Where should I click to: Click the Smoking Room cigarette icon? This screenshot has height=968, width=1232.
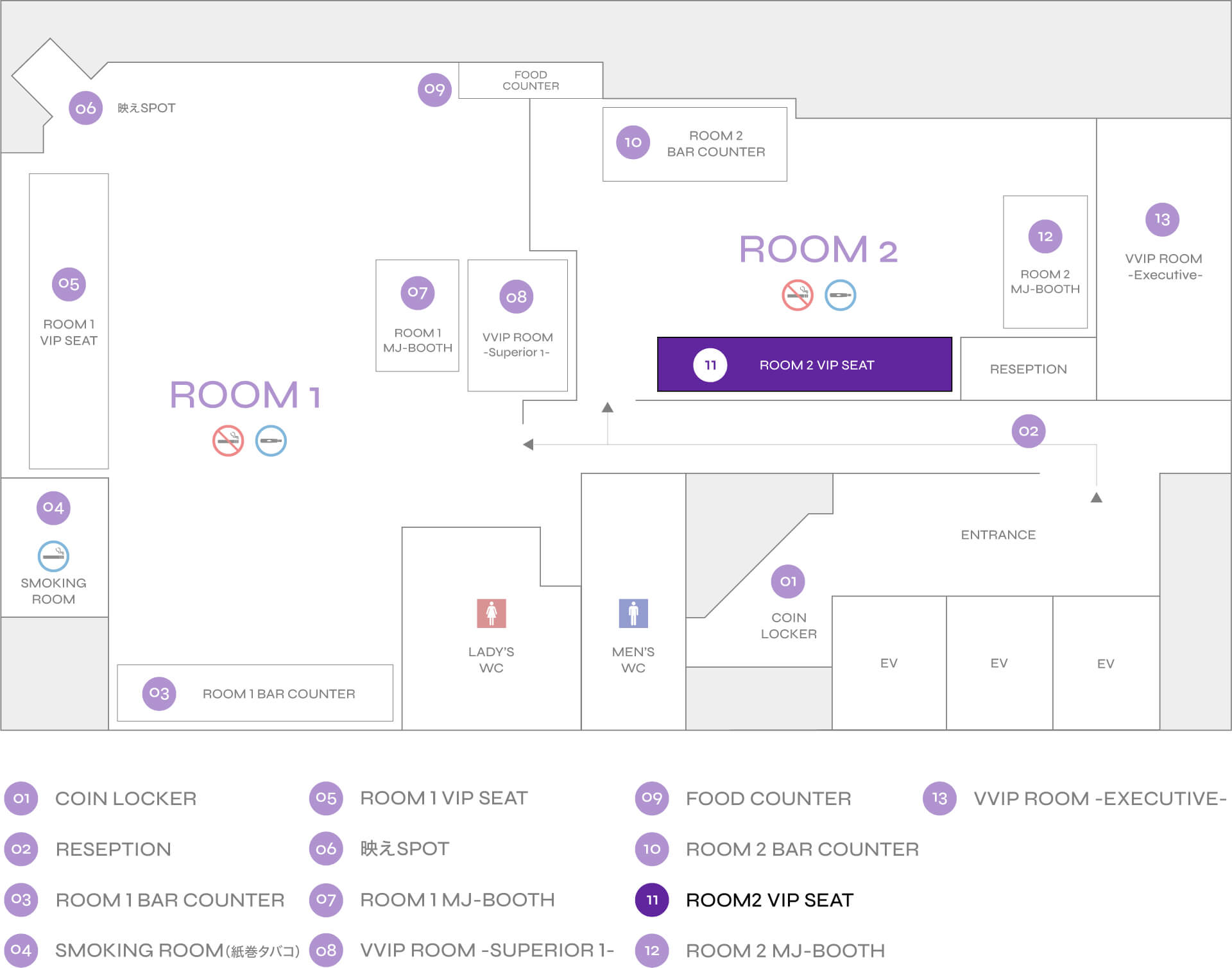pos(53,556)
